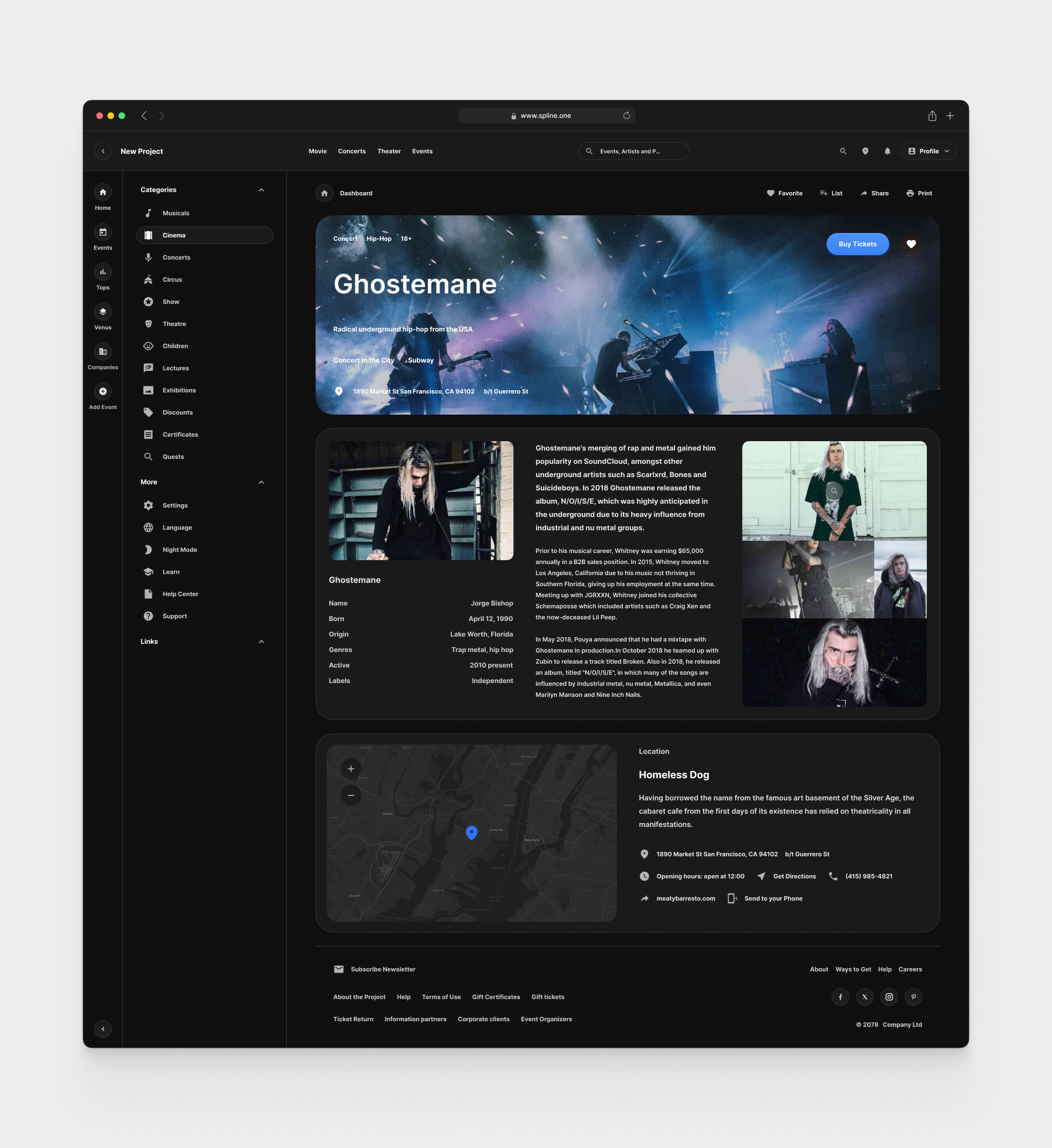Click the Buy Tickets button
The image size is (1052, 1148).
click(x=857, y=244)
